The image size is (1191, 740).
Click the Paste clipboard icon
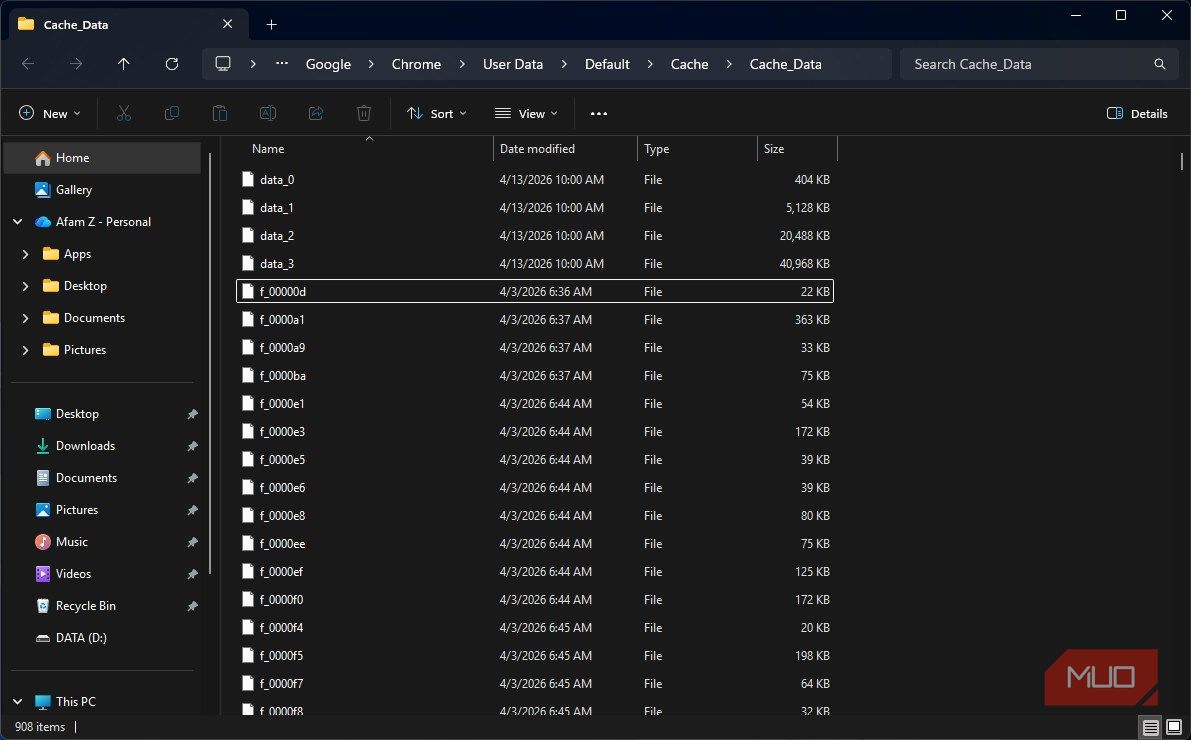point(220,113)
